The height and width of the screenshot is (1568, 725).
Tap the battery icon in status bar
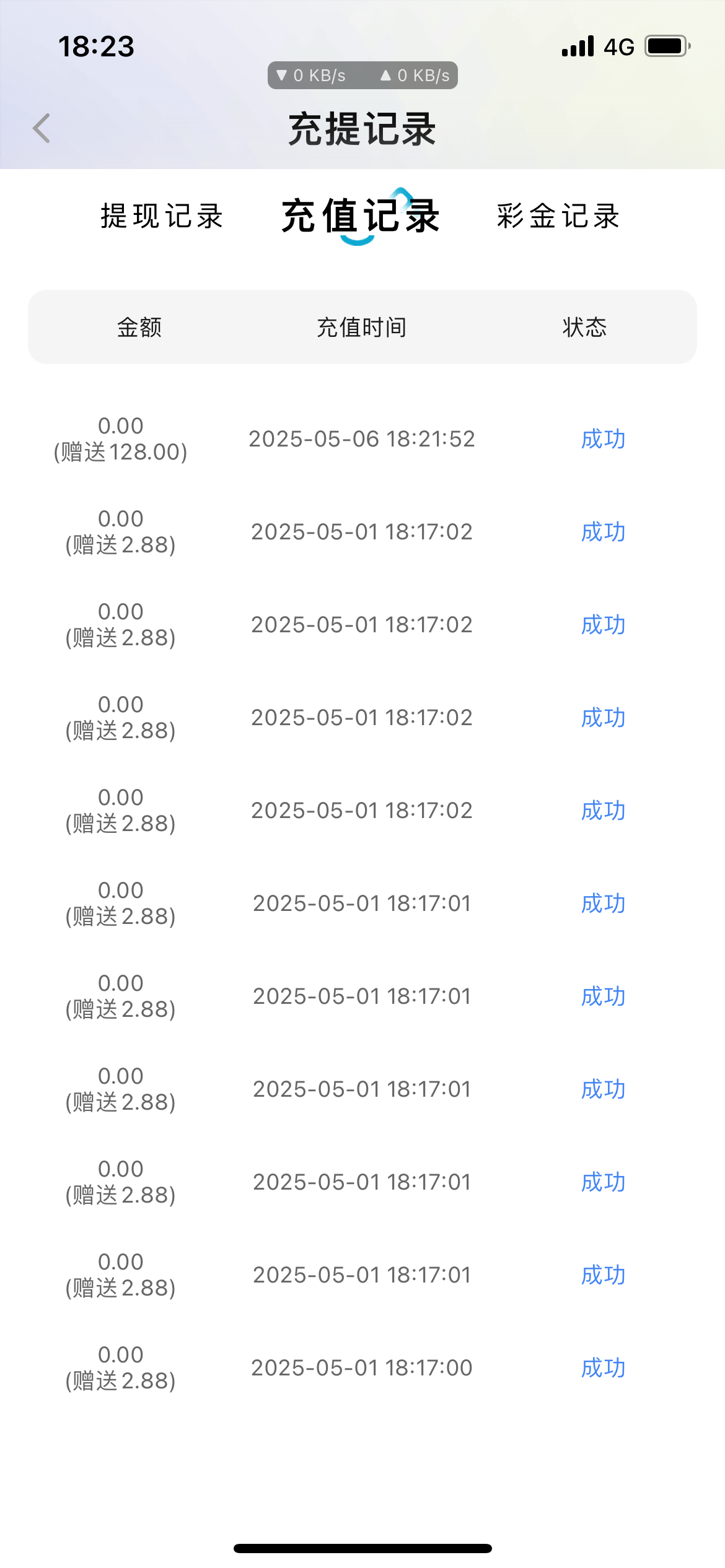click(667, 46)
